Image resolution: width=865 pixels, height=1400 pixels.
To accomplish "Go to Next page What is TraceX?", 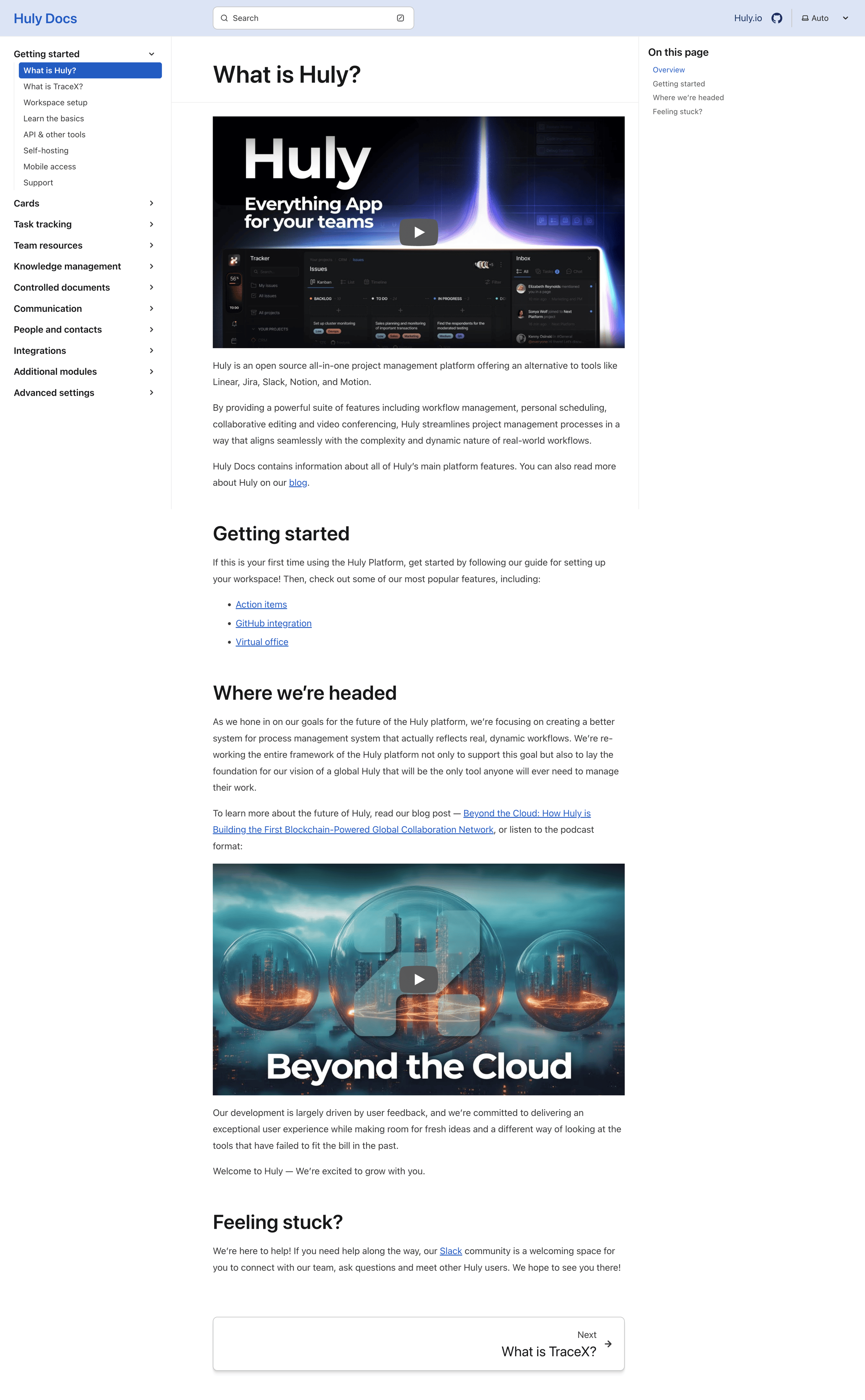I will (x=419, y=1343).
